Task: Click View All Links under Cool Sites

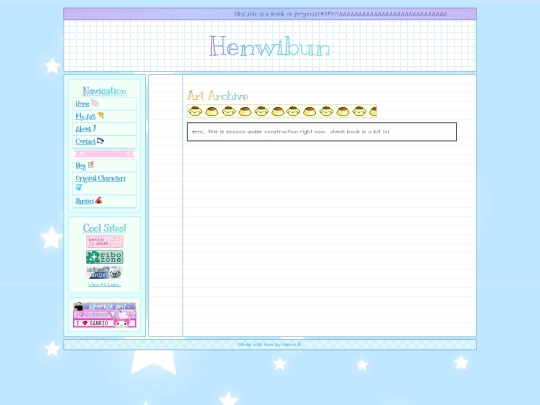Action: (104, 284)
